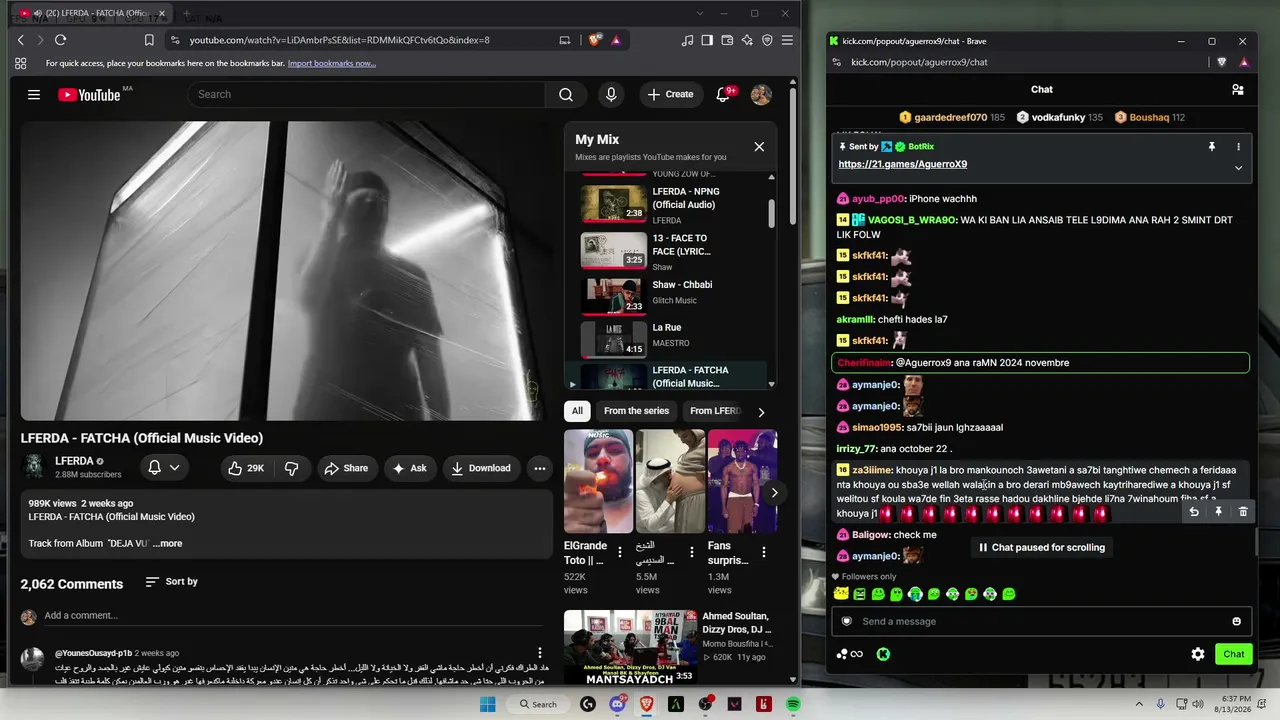Reply to za3iiime's chat message
This screenshot has width=1280, height=720.
click(x=1193, y=512)
